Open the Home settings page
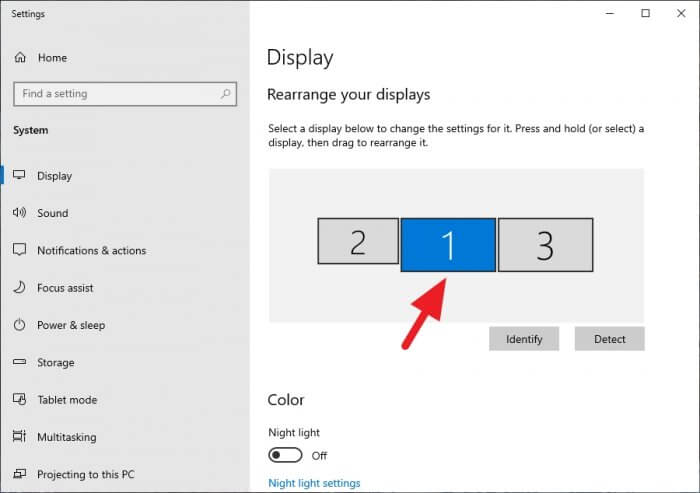 coord(125,58)
